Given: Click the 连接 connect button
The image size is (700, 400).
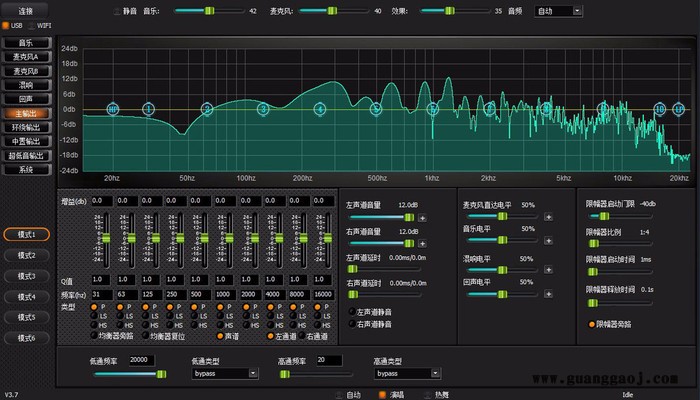Looking at the screenshot, I should point(26,11).
